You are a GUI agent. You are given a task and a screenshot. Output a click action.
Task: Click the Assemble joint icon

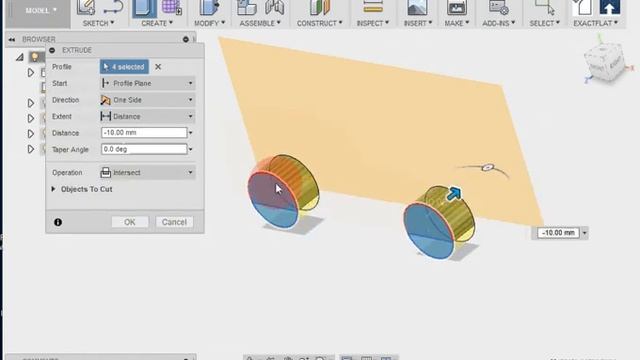click(x=274, y=7)
